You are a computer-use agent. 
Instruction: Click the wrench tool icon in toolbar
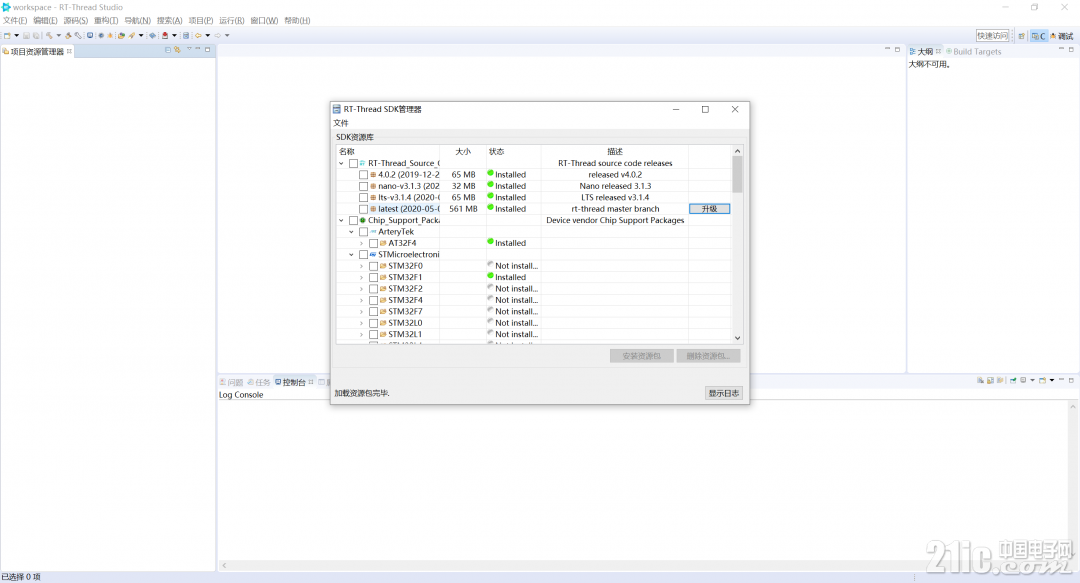[78, 35]
